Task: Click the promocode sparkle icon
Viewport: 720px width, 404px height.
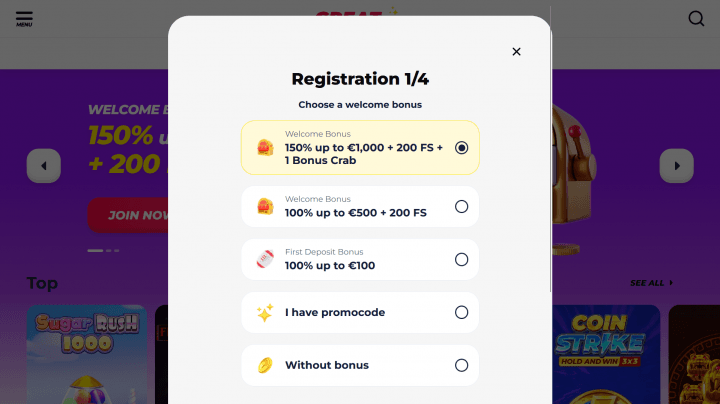Action: point(265,313)
